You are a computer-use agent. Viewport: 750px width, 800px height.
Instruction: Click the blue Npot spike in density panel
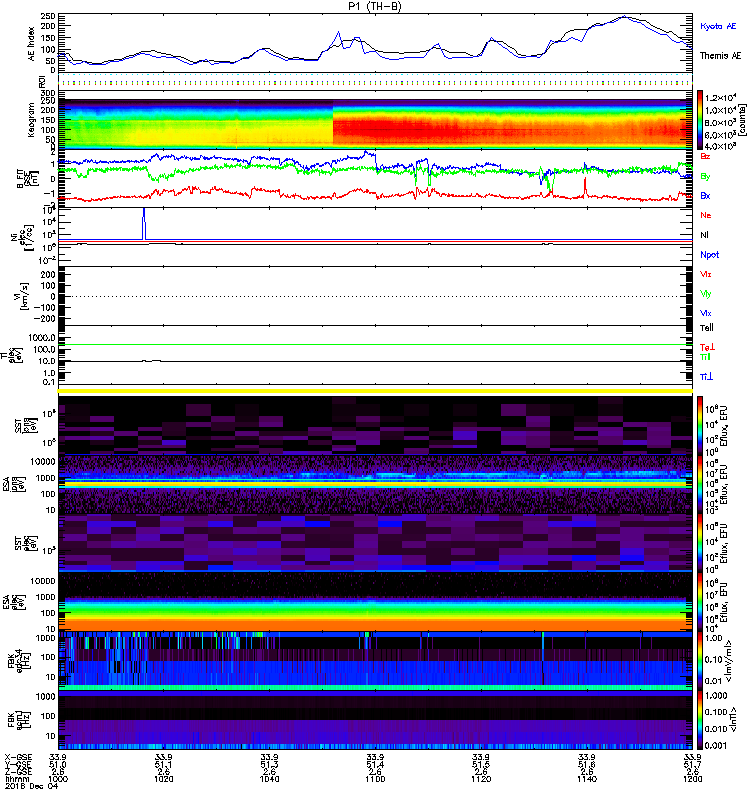click(x=144, y=223)
